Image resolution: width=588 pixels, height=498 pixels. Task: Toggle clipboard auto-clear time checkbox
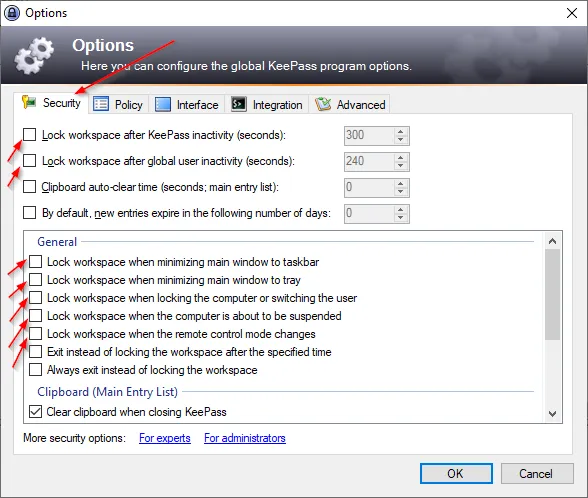click(x=30, y=187)
